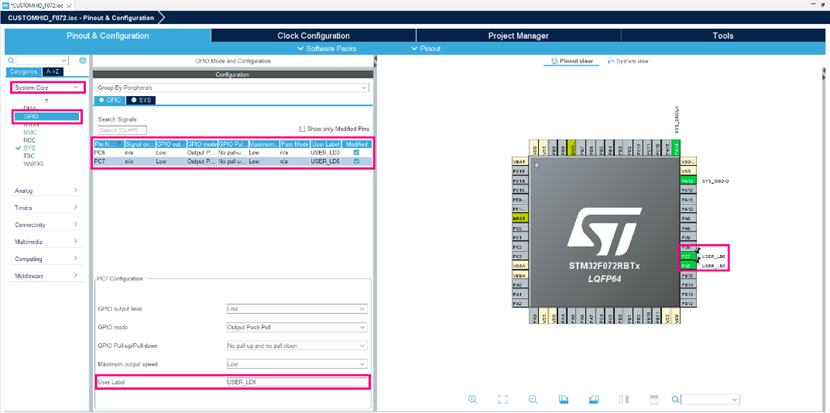Switch to A>Z list tab
Image resolution: width=830 pixels, height=413 pixels.
pyautogui.click(x=53, y=71)
